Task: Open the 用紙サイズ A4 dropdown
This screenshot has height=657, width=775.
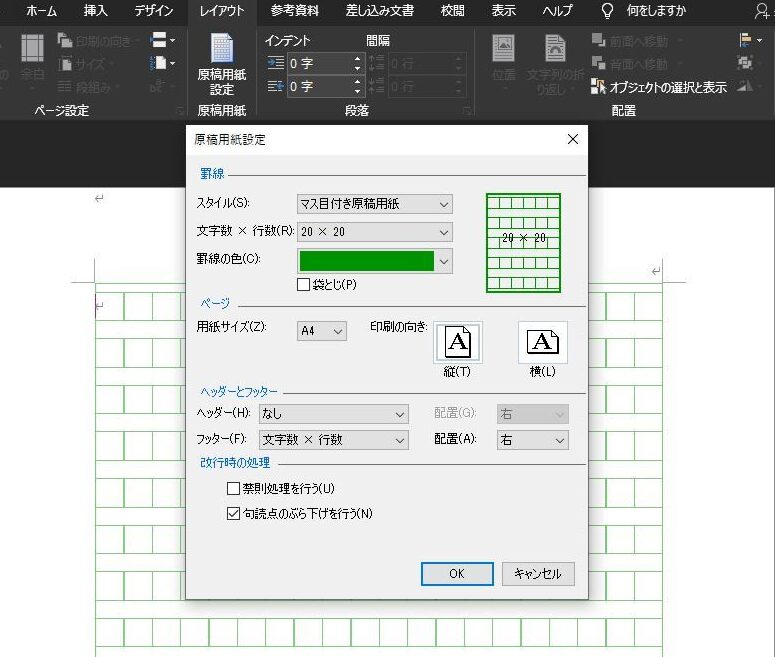Action: tap(322, 331)
